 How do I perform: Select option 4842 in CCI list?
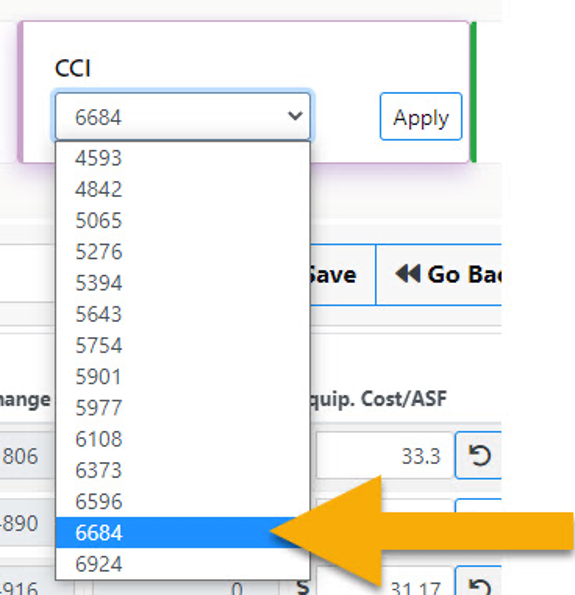click(x=183, y=189)
